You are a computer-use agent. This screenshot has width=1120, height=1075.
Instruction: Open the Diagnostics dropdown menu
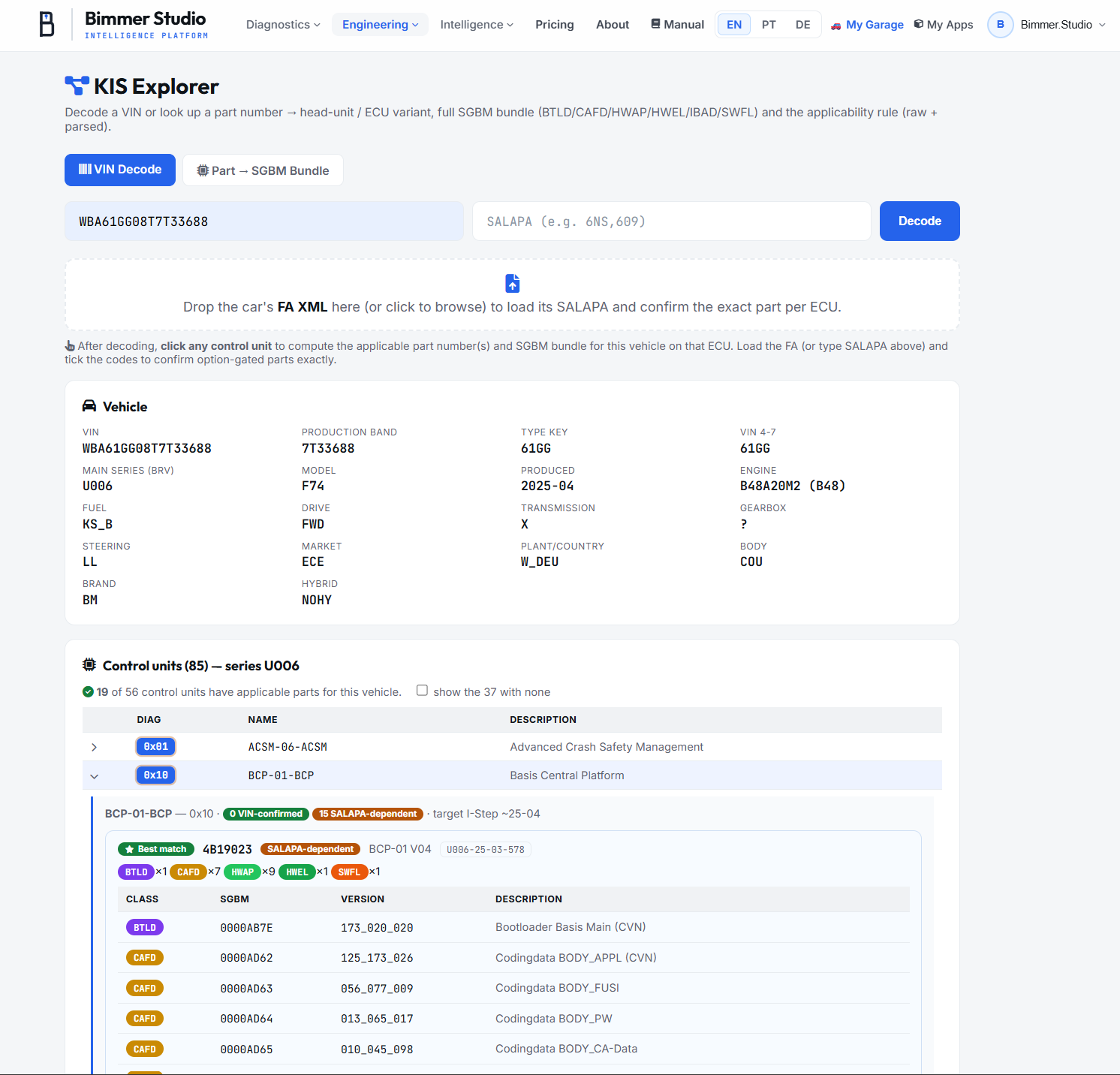coord(283,25)
